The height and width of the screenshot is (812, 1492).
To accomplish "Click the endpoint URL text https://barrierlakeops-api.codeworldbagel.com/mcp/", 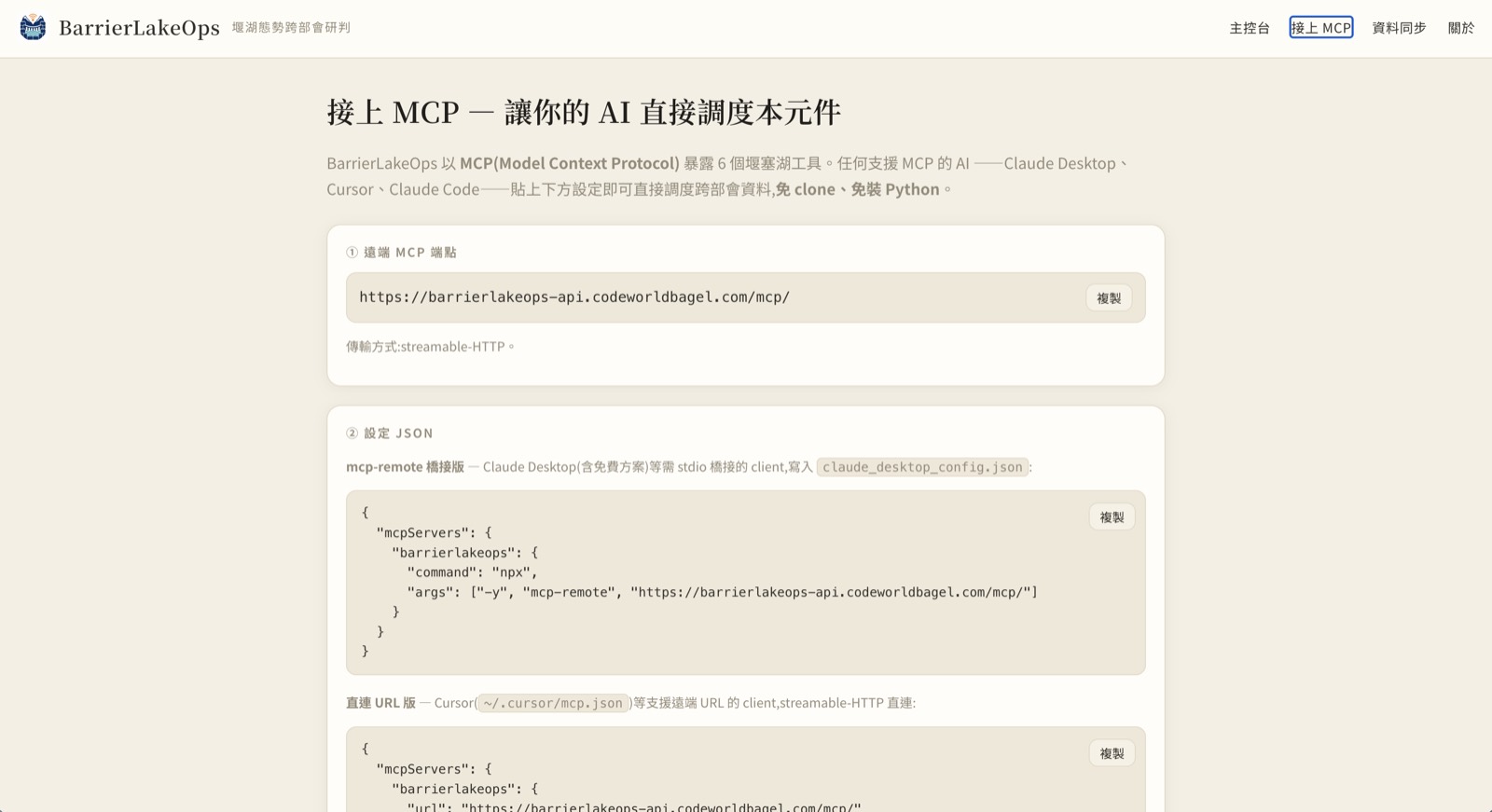I will coord(574,297).
